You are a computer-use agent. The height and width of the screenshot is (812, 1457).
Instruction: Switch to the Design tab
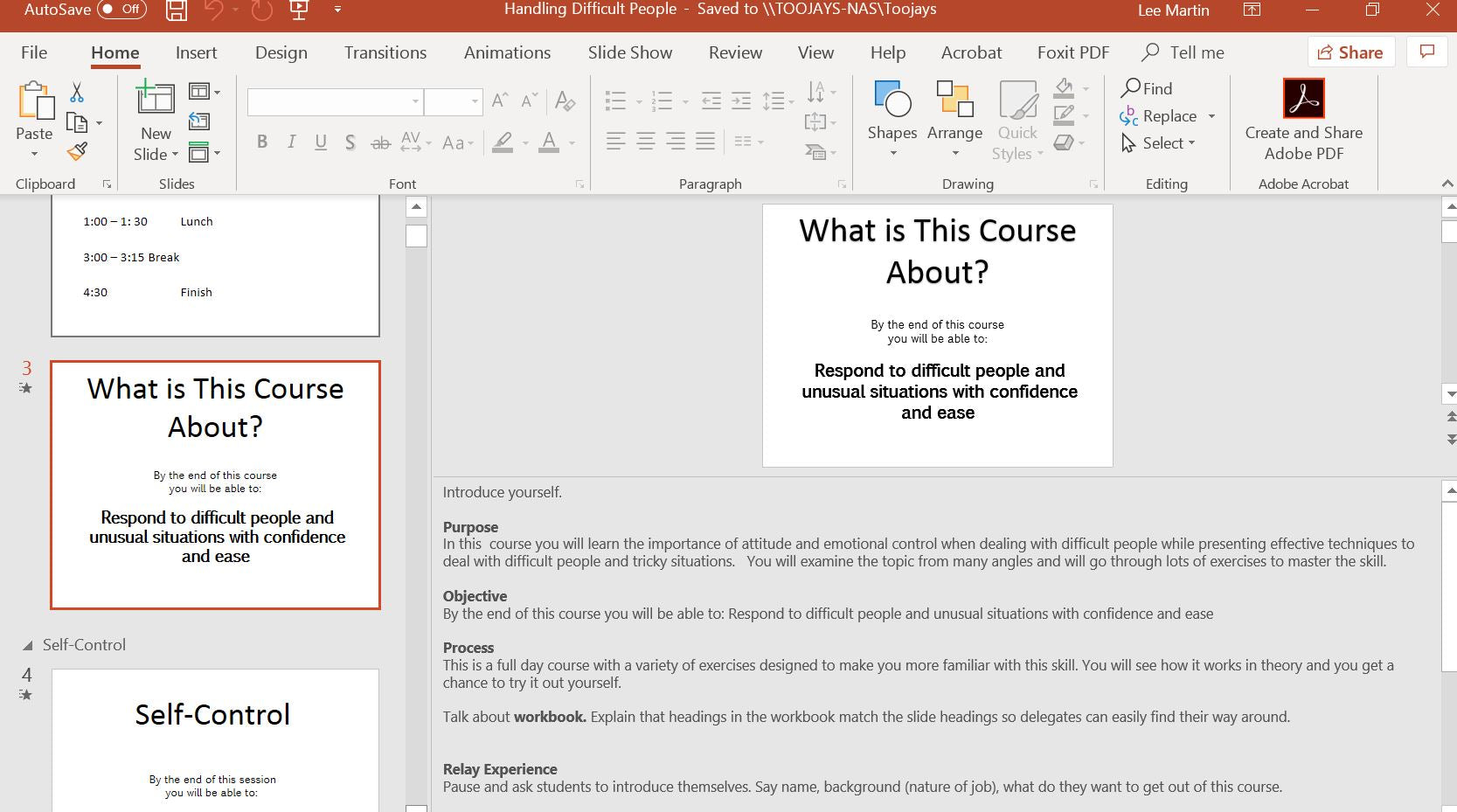[x=281, y=52]
